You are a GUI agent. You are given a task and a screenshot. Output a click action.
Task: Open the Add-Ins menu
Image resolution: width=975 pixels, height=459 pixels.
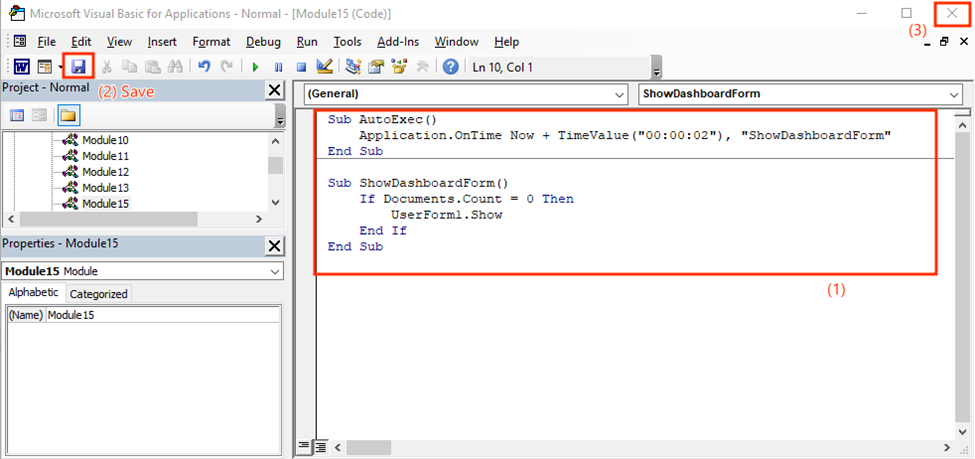pyautogui.click(x=398, y=42)
